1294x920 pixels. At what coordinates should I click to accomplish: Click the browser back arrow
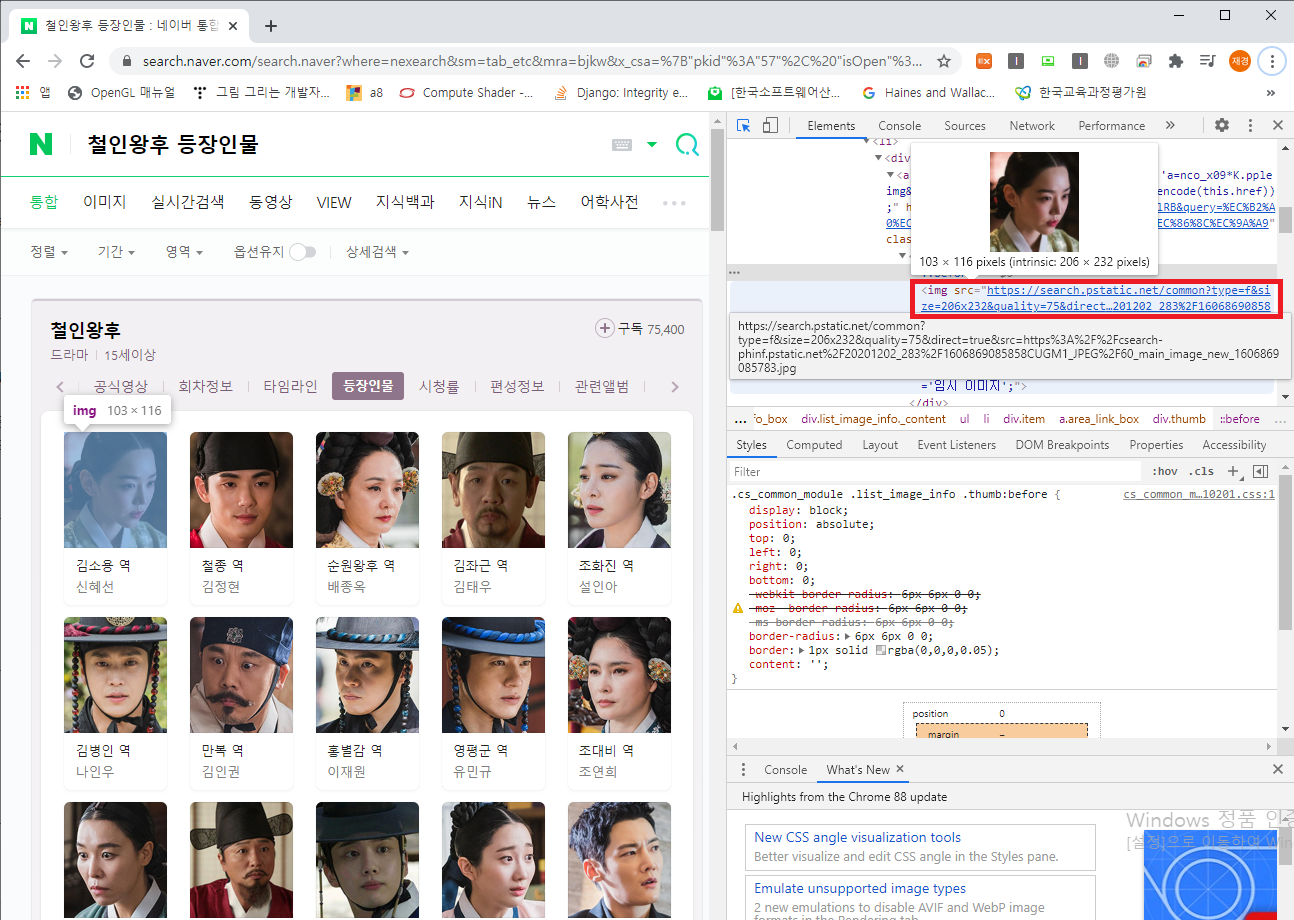pyautogui.click(x=23, y=61)
